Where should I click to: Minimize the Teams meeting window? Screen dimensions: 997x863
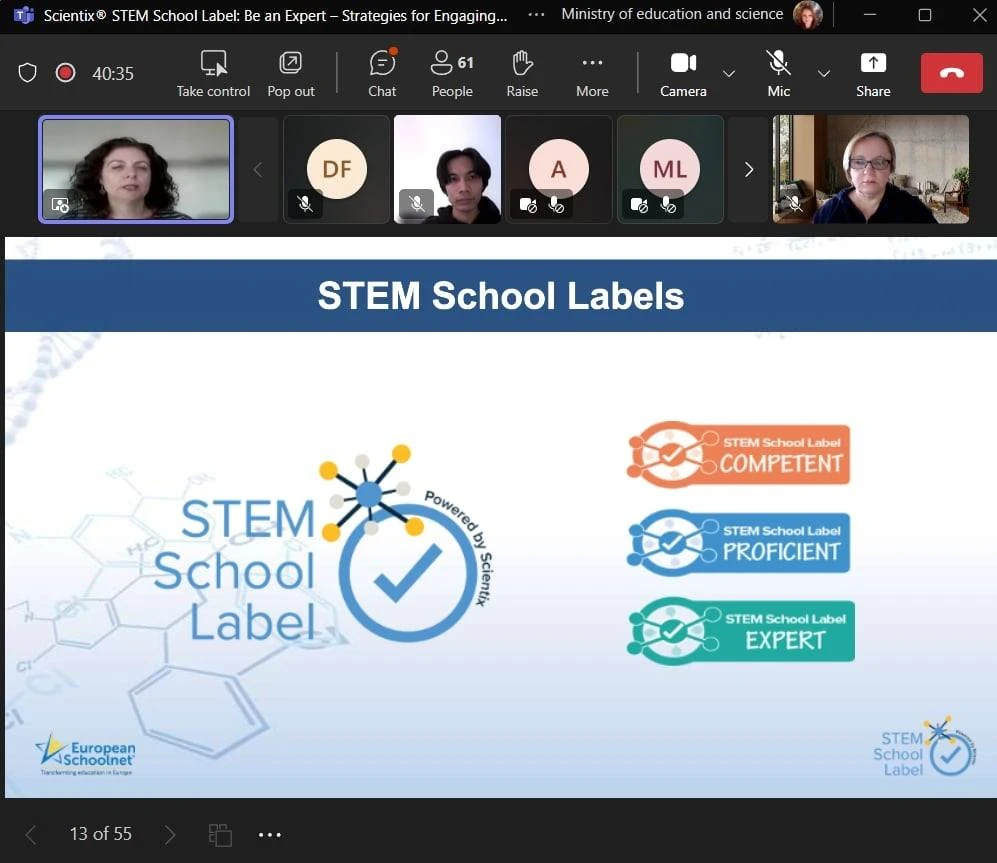tap(870, 15)
